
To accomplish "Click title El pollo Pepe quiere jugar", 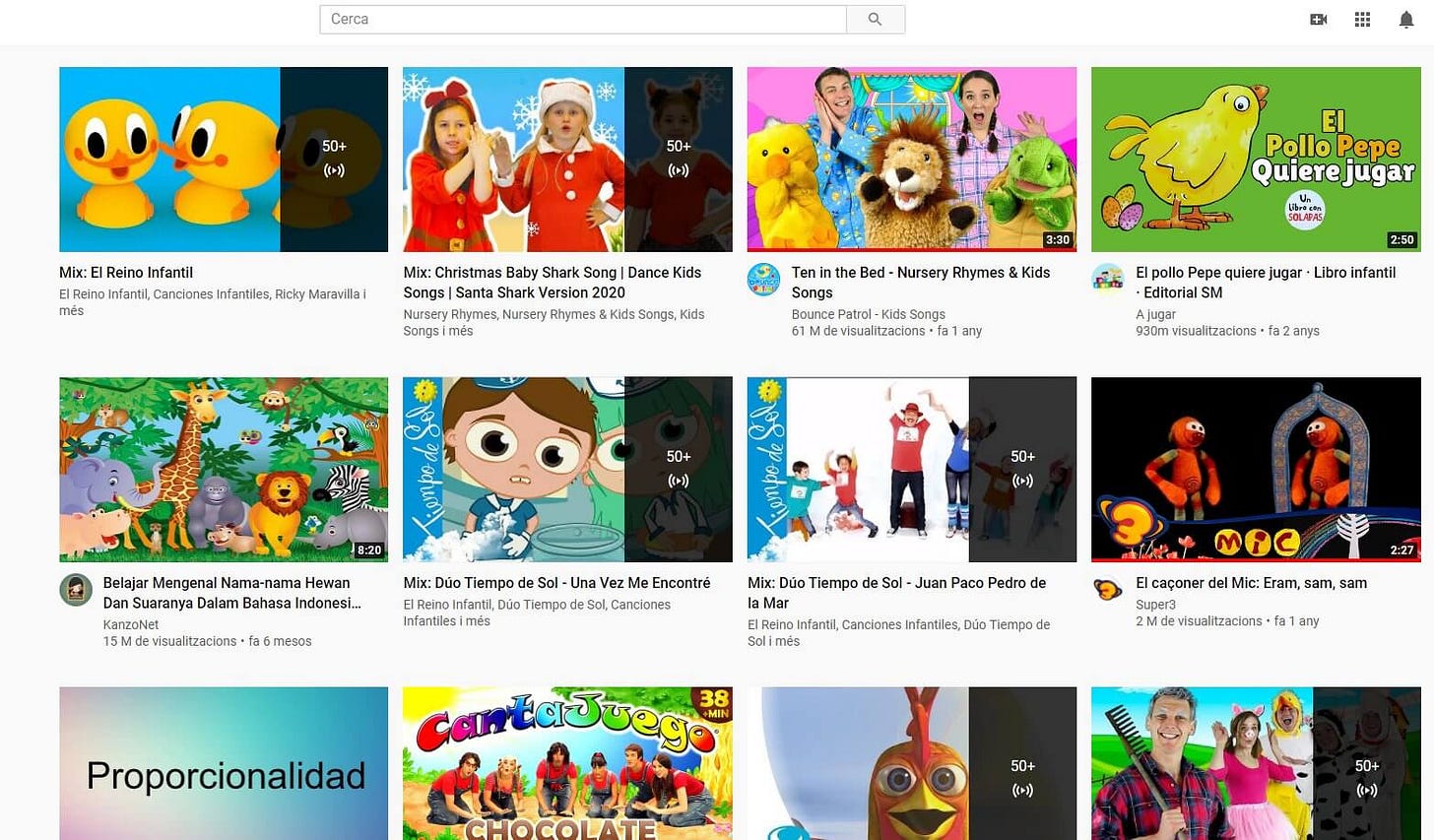I will pos(1266,283).
